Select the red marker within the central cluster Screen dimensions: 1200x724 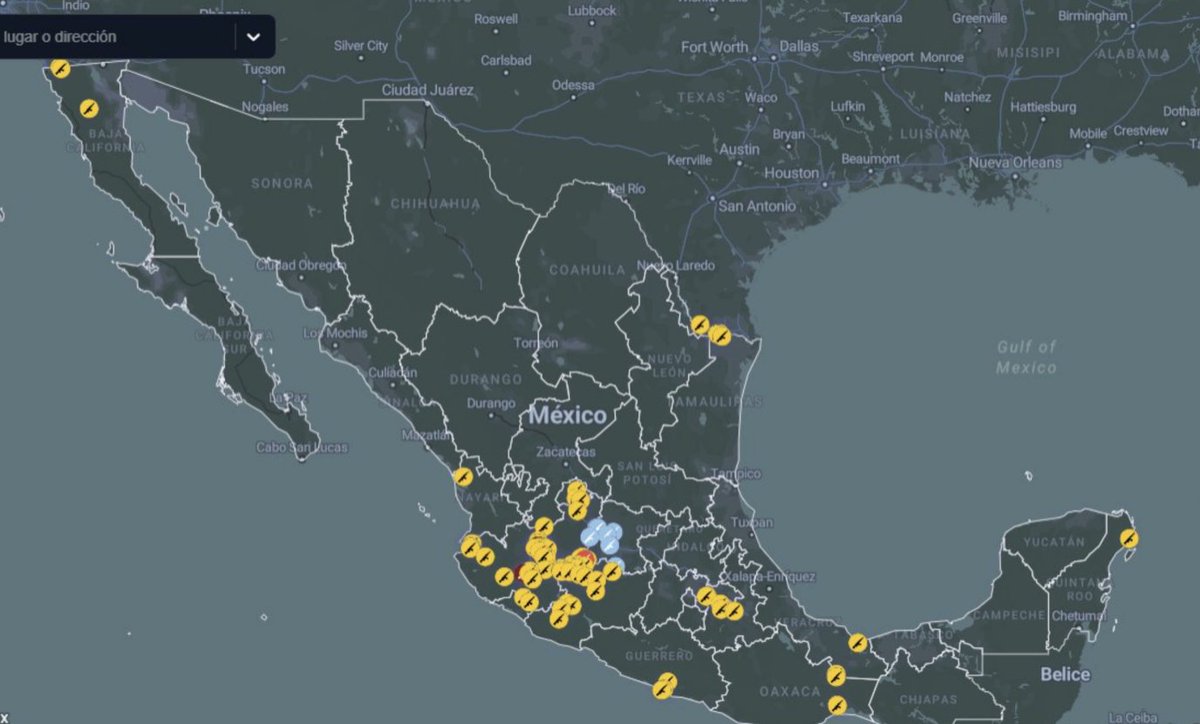(x=586, y=555)
